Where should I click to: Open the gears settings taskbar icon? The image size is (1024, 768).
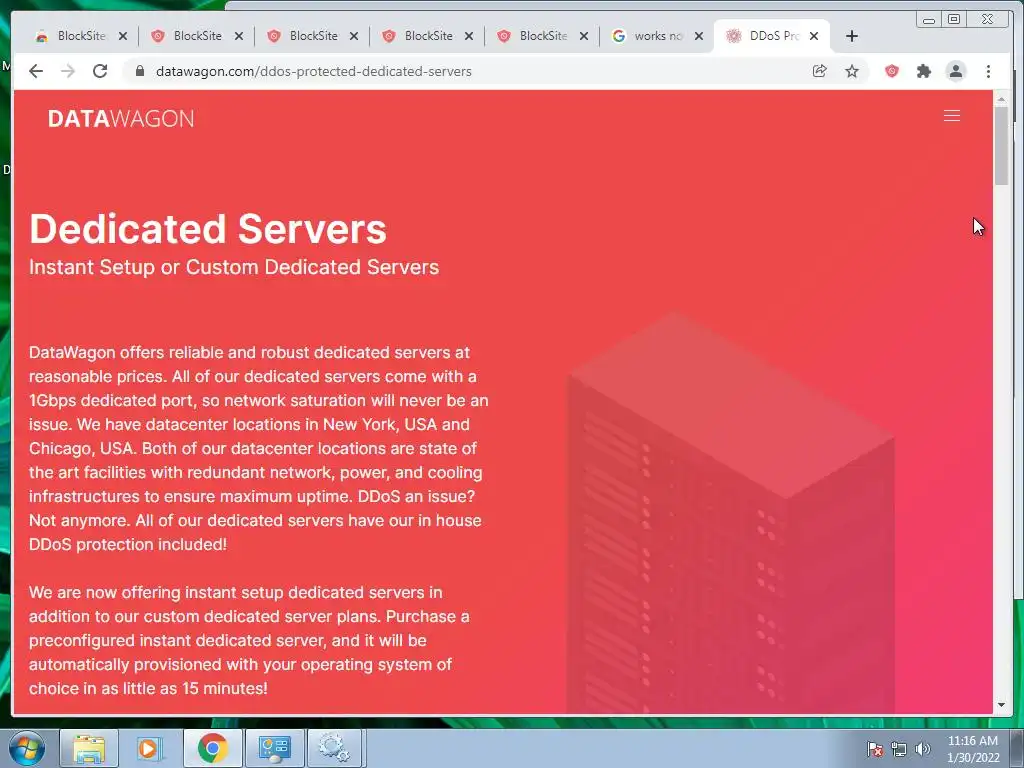[x=334, y=748]
